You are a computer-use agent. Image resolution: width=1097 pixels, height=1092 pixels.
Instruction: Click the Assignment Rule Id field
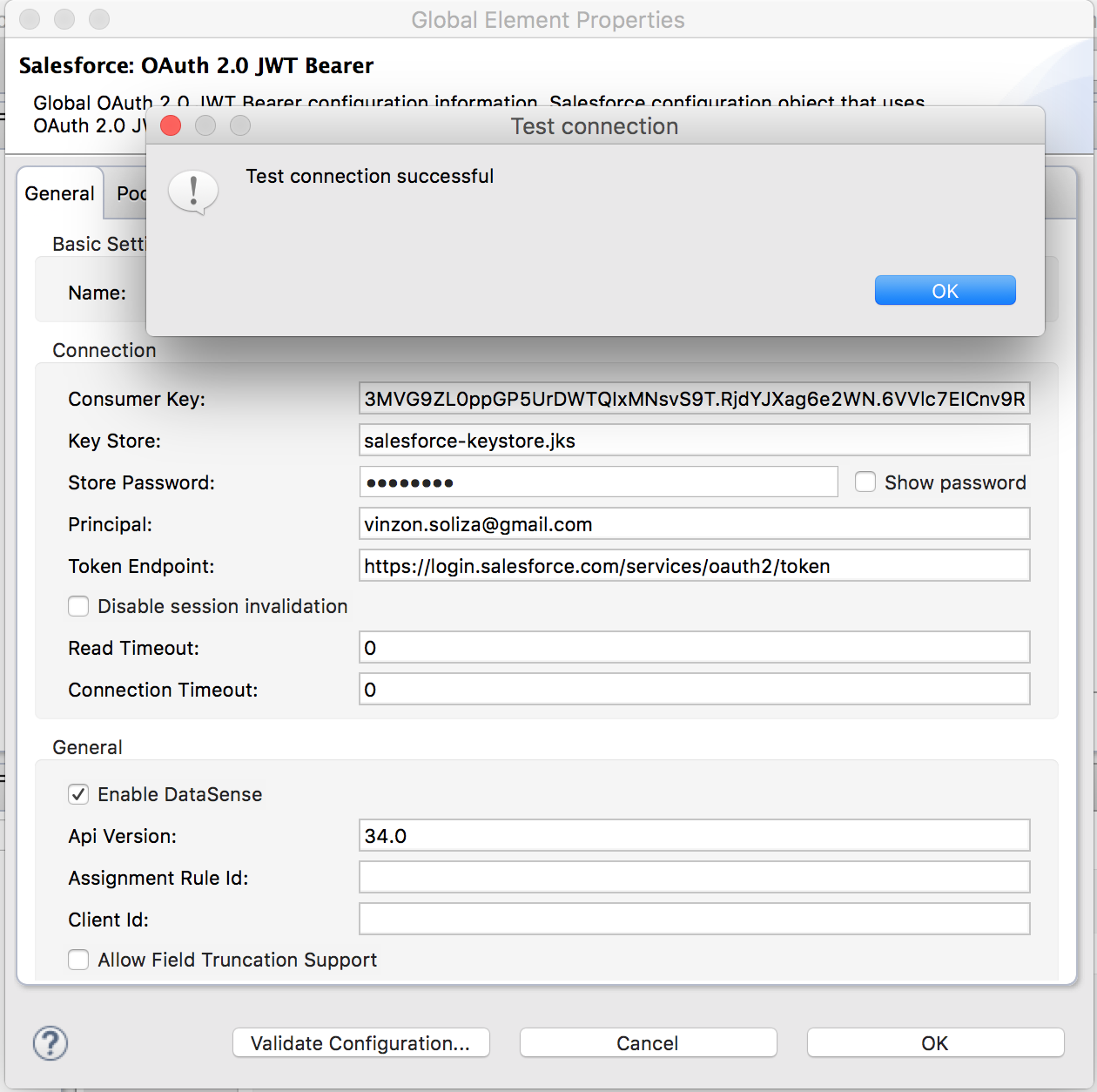click(x=694, y=878)
